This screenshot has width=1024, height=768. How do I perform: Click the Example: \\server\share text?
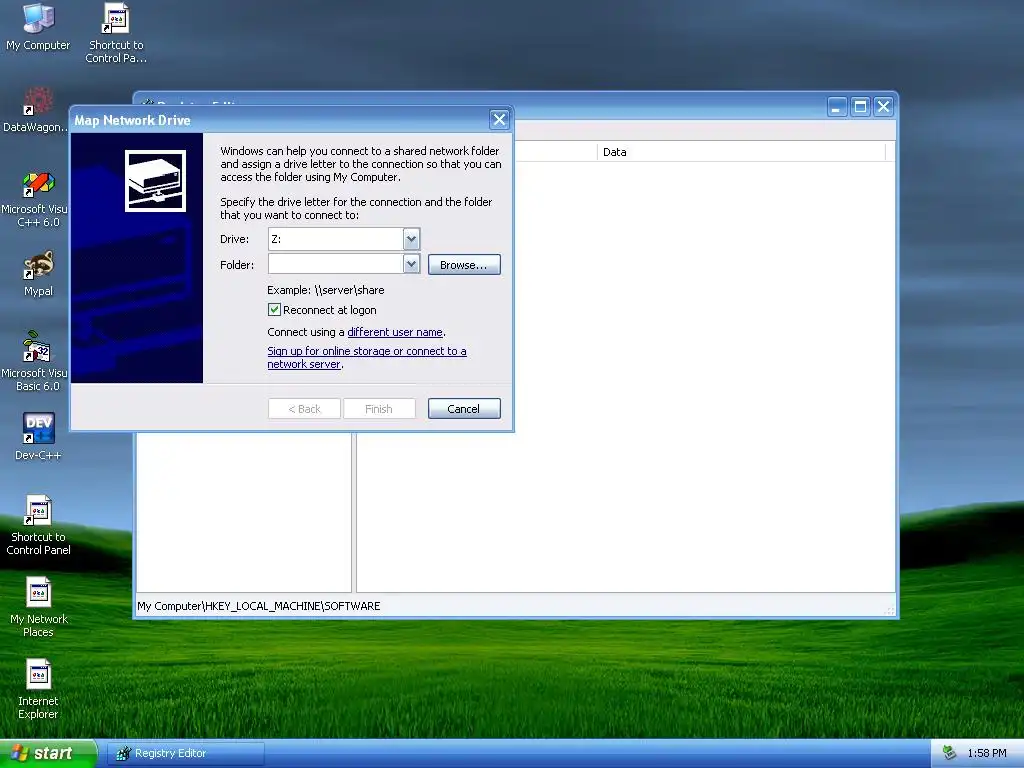click(326, 290)
